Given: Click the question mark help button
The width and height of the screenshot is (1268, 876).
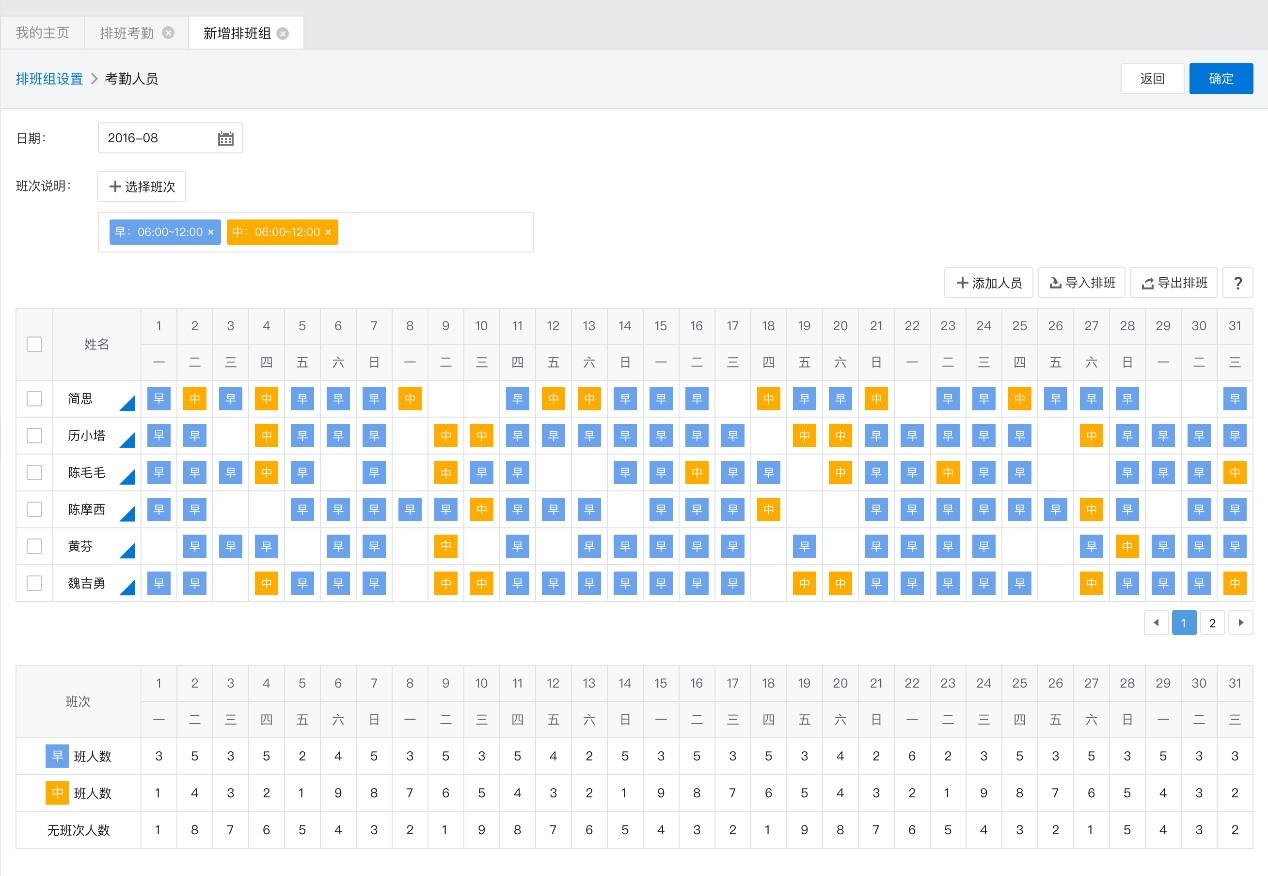Looking at the screenshot, I should pyautogui.click(x=1237, y=283).
